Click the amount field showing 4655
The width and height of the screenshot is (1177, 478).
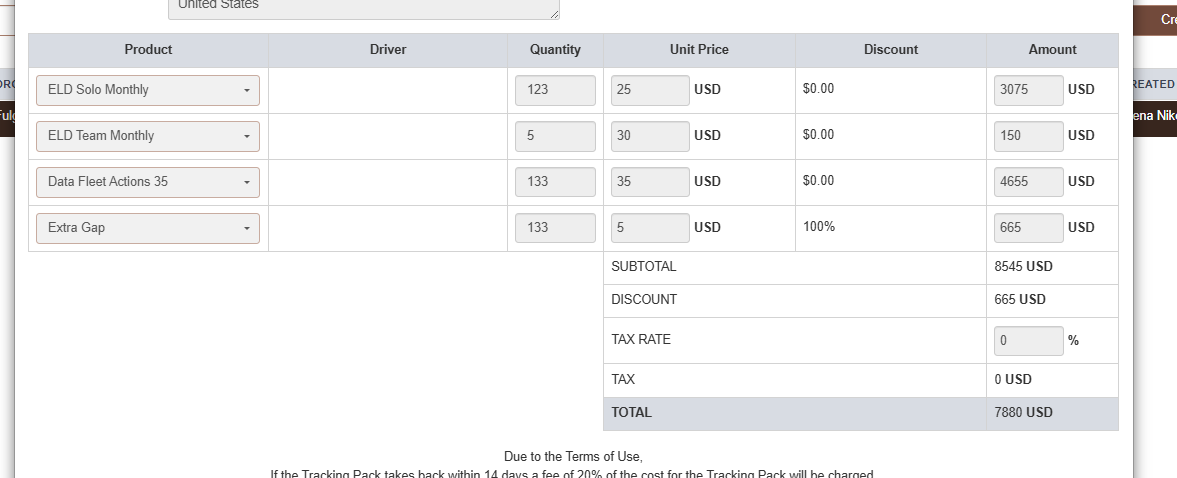pos(1028,182)
